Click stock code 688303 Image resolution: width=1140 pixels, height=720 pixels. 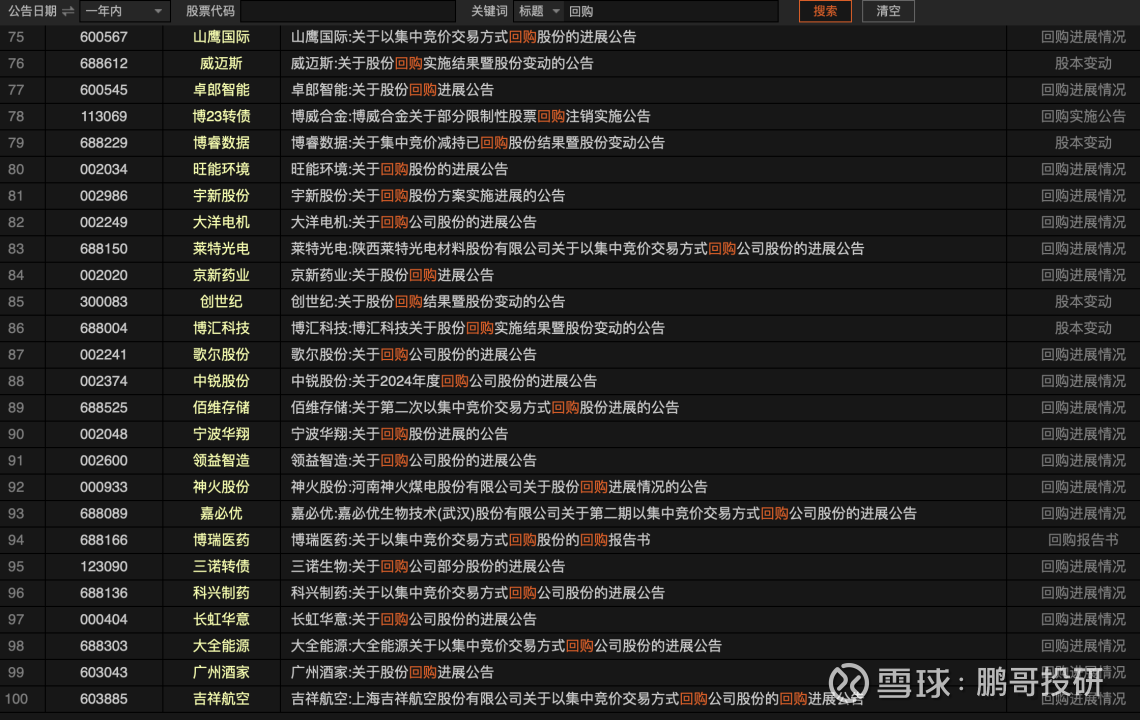pyautogui.click(x=104, y=646)
